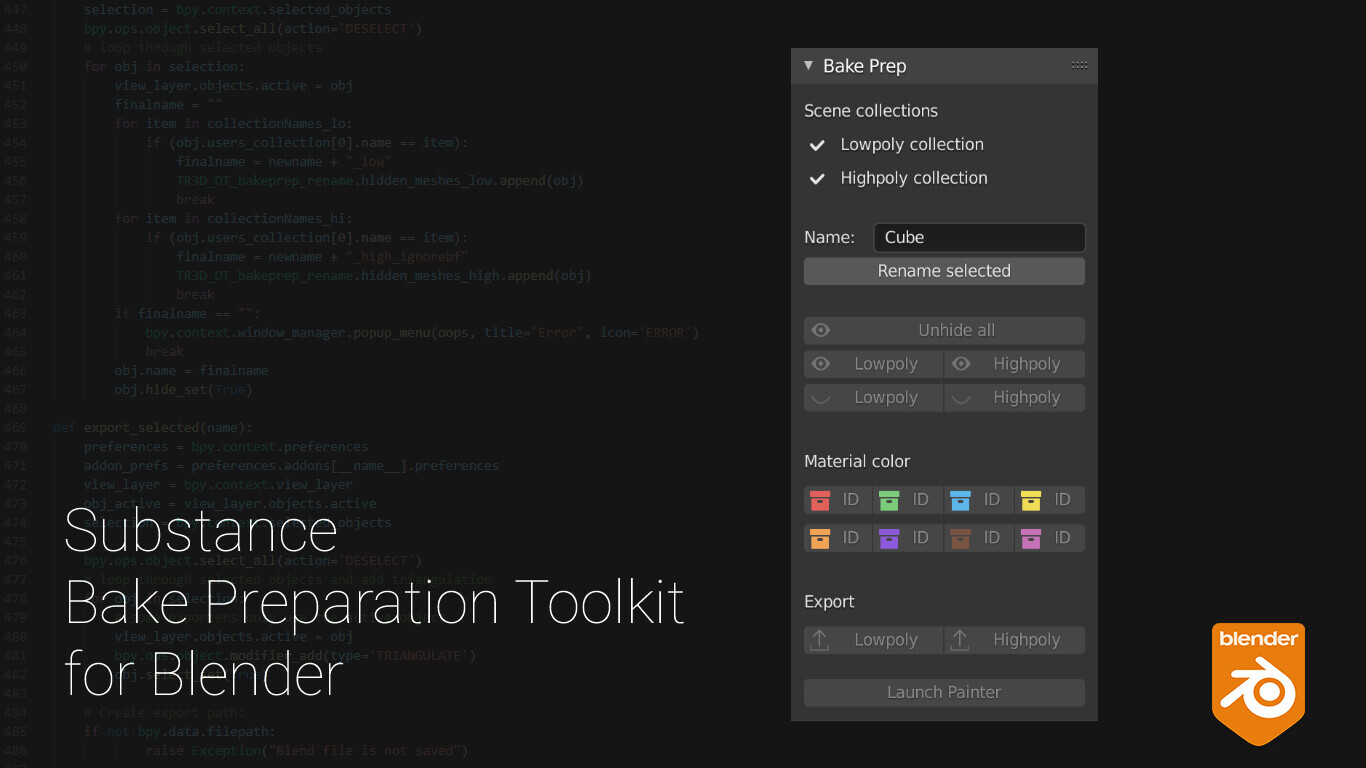Click the eye icon on Unhide all

(821, 330)
